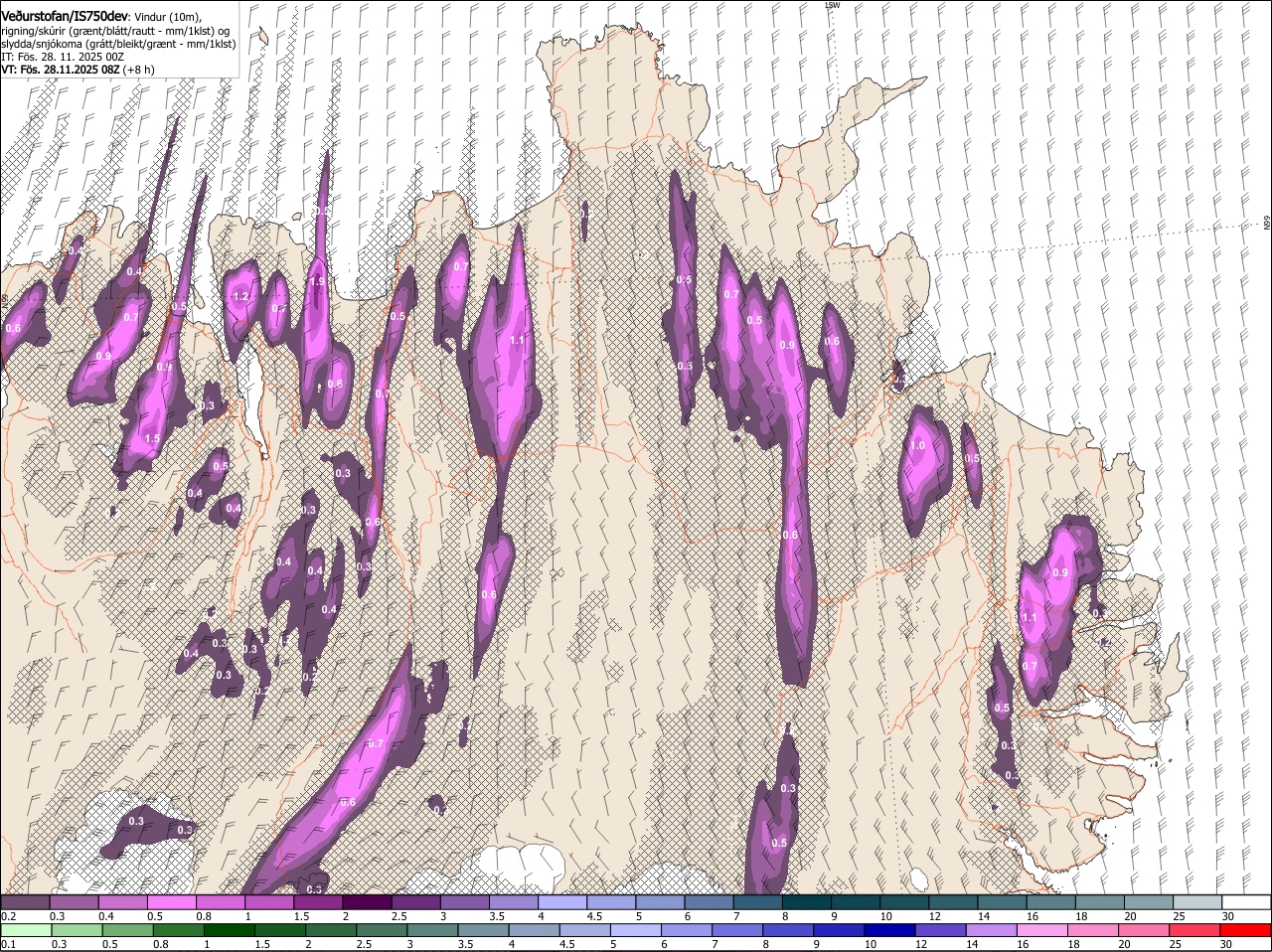Click the 14 label on the snow legend
Image resolution: width=1272 pixels, height=952 pixels.
tap(983, 916)
